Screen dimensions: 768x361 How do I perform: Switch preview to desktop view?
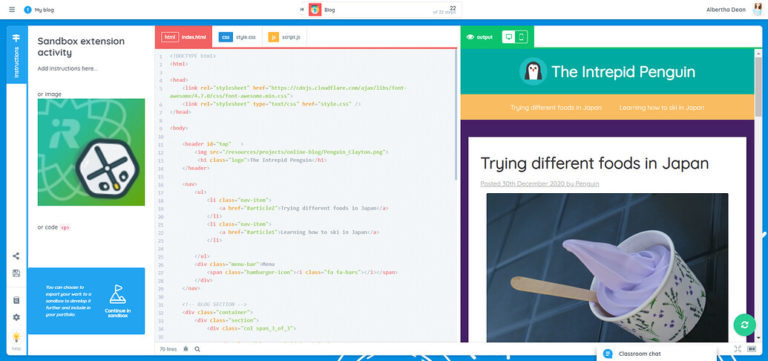(508, 37)
